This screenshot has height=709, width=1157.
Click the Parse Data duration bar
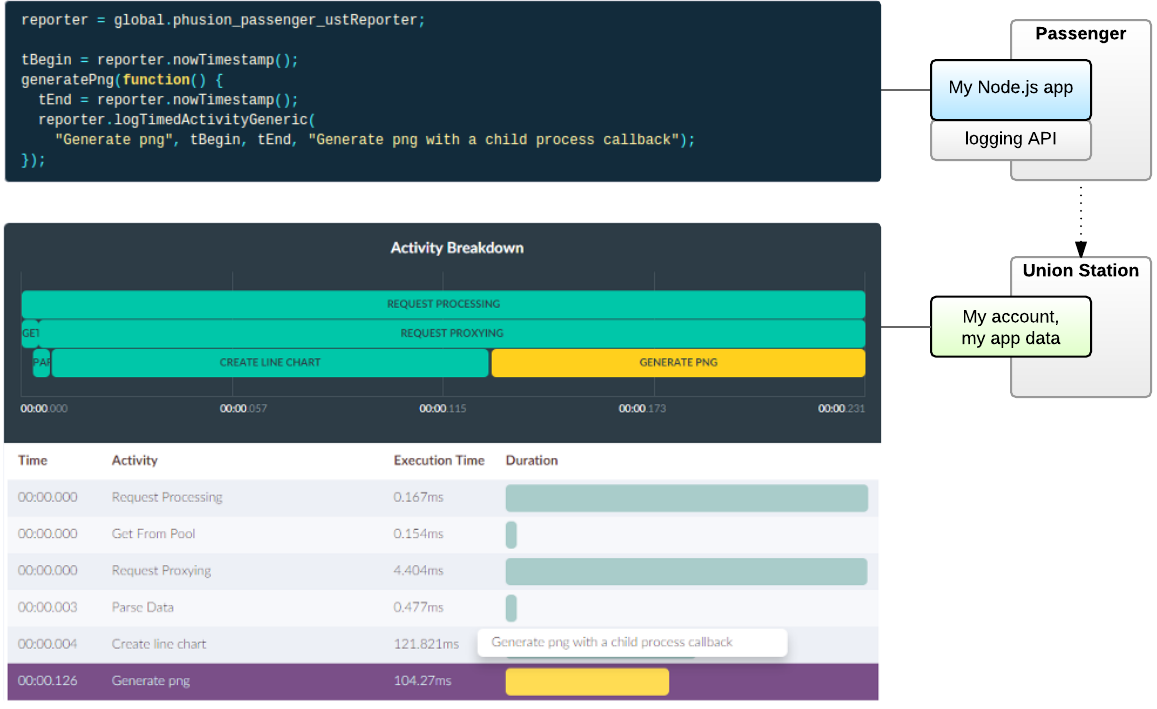point(511,609)
